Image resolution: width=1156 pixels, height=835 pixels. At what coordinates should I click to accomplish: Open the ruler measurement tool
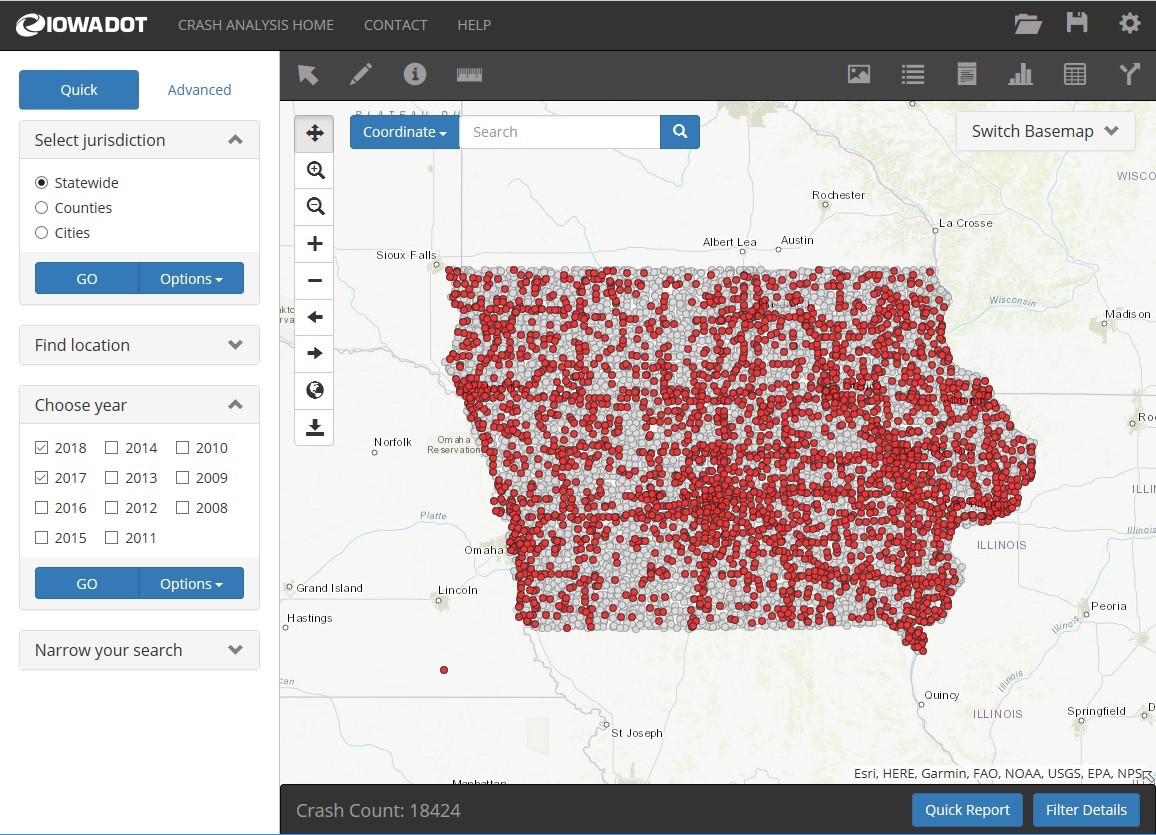(469, 74)
